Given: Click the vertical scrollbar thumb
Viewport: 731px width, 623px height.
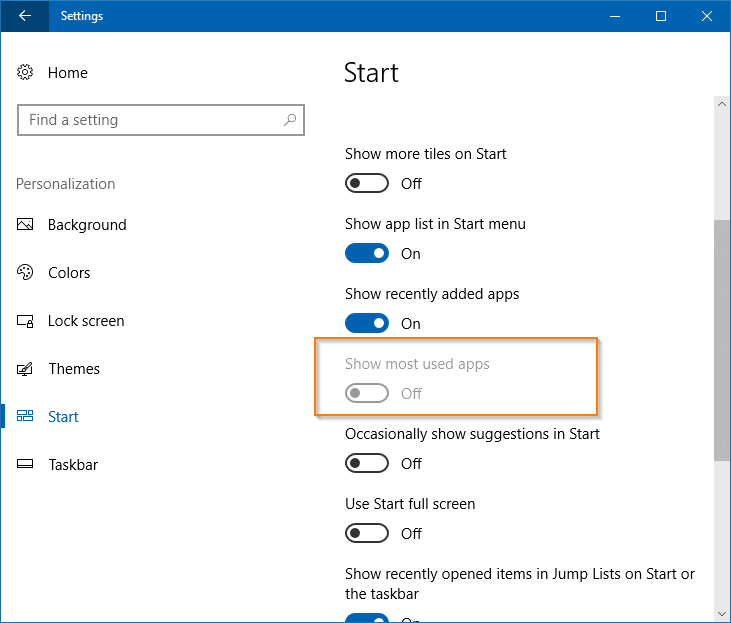Looking at the screenshot, I should [x=722, y=340].
